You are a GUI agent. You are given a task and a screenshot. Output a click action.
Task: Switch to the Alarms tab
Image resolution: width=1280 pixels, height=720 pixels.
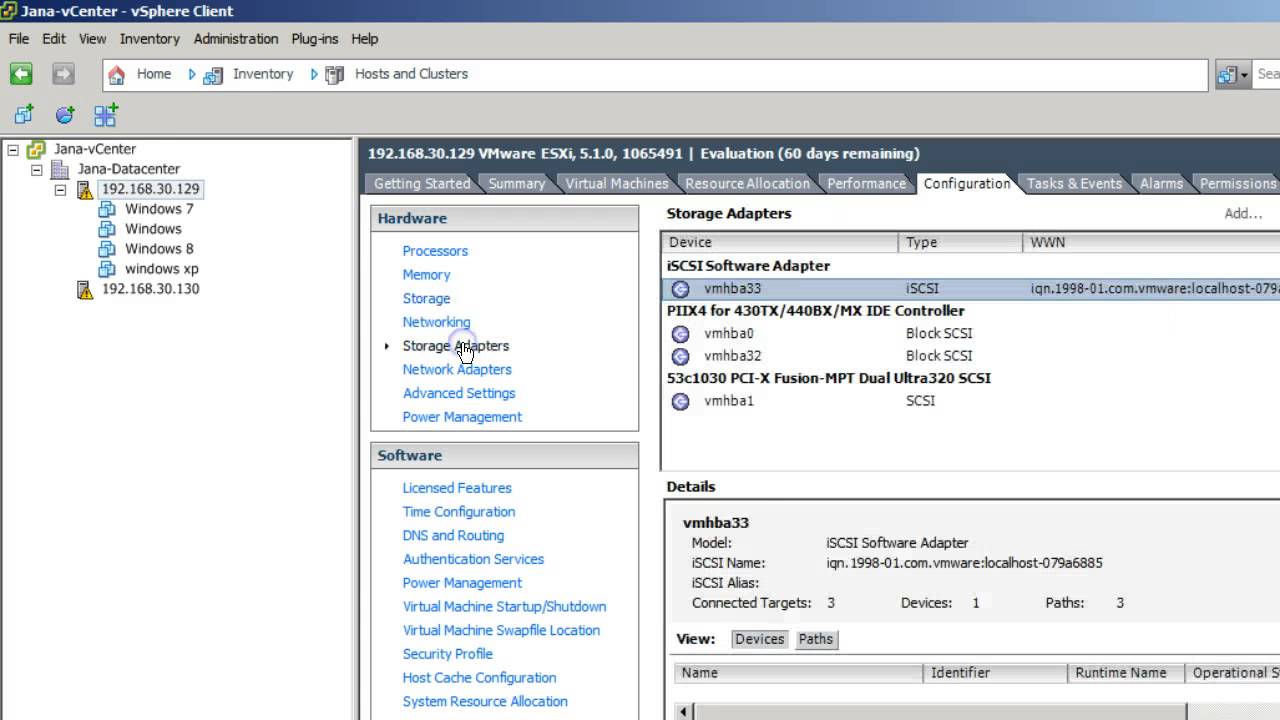(x=1161, y=184)
